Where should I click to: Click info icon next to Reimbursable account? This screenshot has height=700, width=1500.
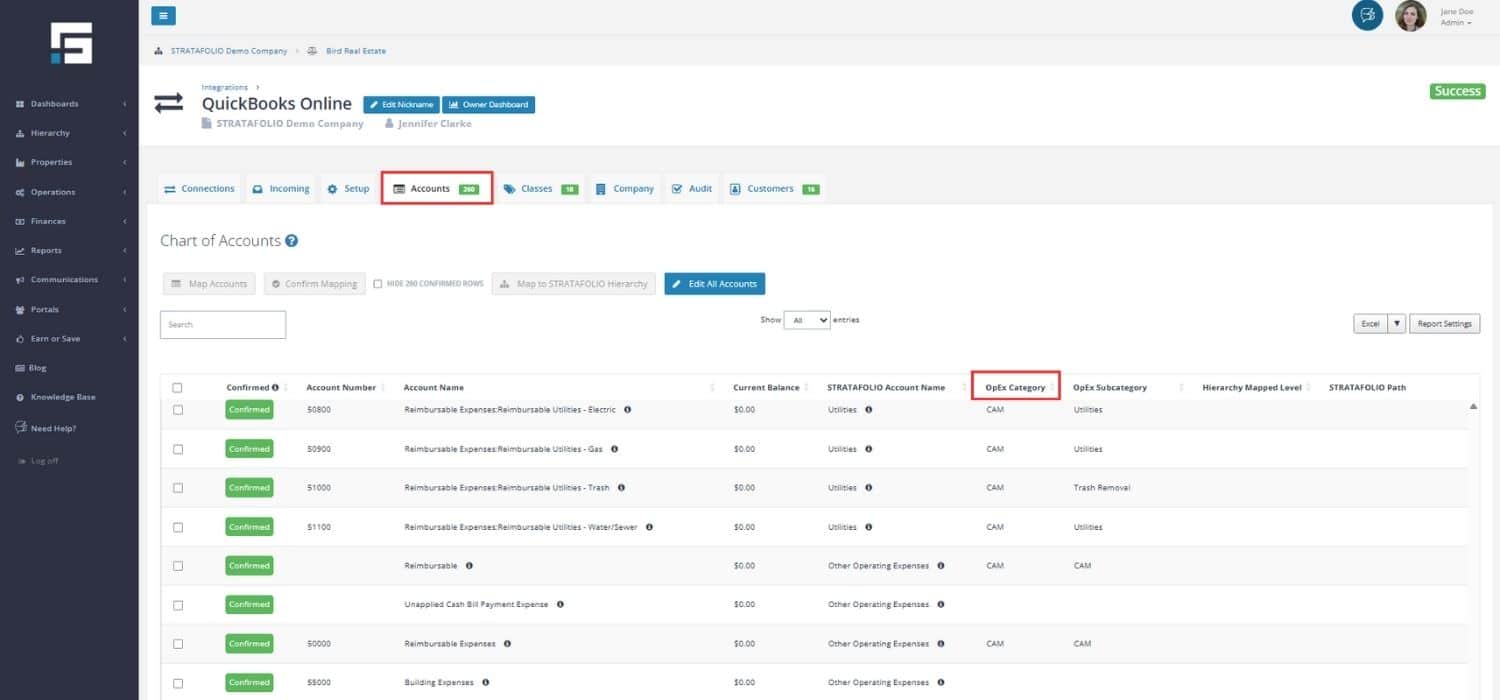click(x=469, y=566)
